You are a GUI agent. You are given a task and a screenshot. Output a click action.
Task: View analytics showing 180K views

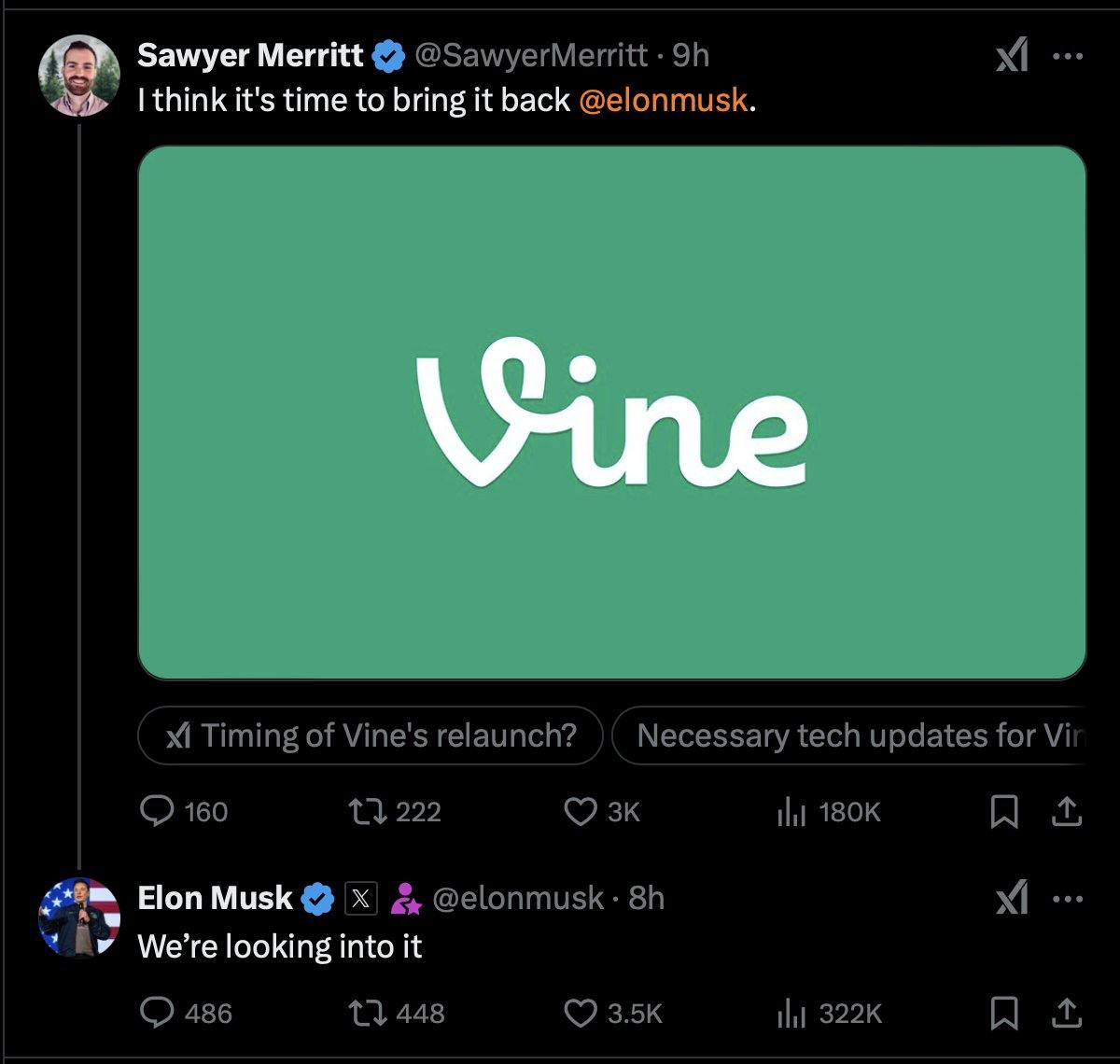click(791, 813)
